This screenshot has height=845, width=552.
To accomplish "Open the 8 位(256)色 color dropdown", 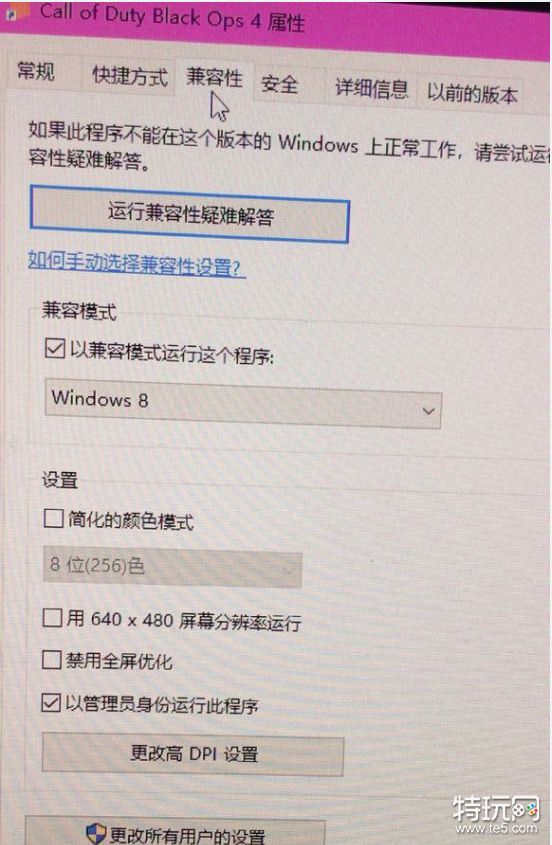I will click(172, 567).
